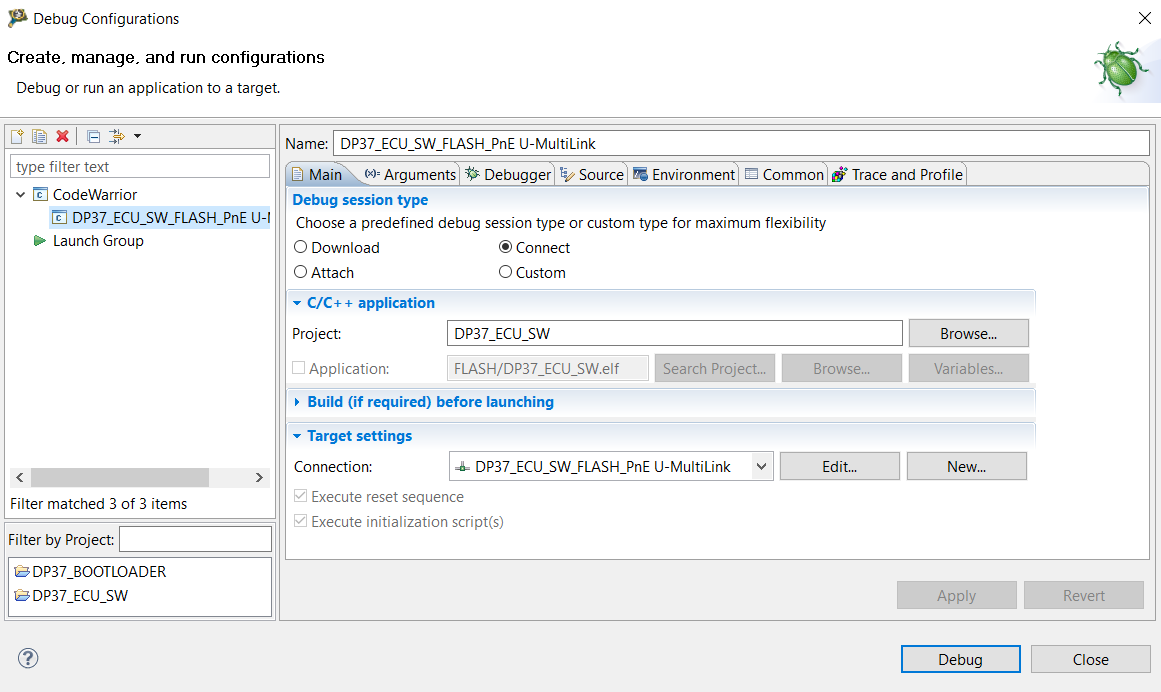1161x692 pixels.
Task: Click the DP37_BOOTLOADER project folder icon
Action: (22, 572)
